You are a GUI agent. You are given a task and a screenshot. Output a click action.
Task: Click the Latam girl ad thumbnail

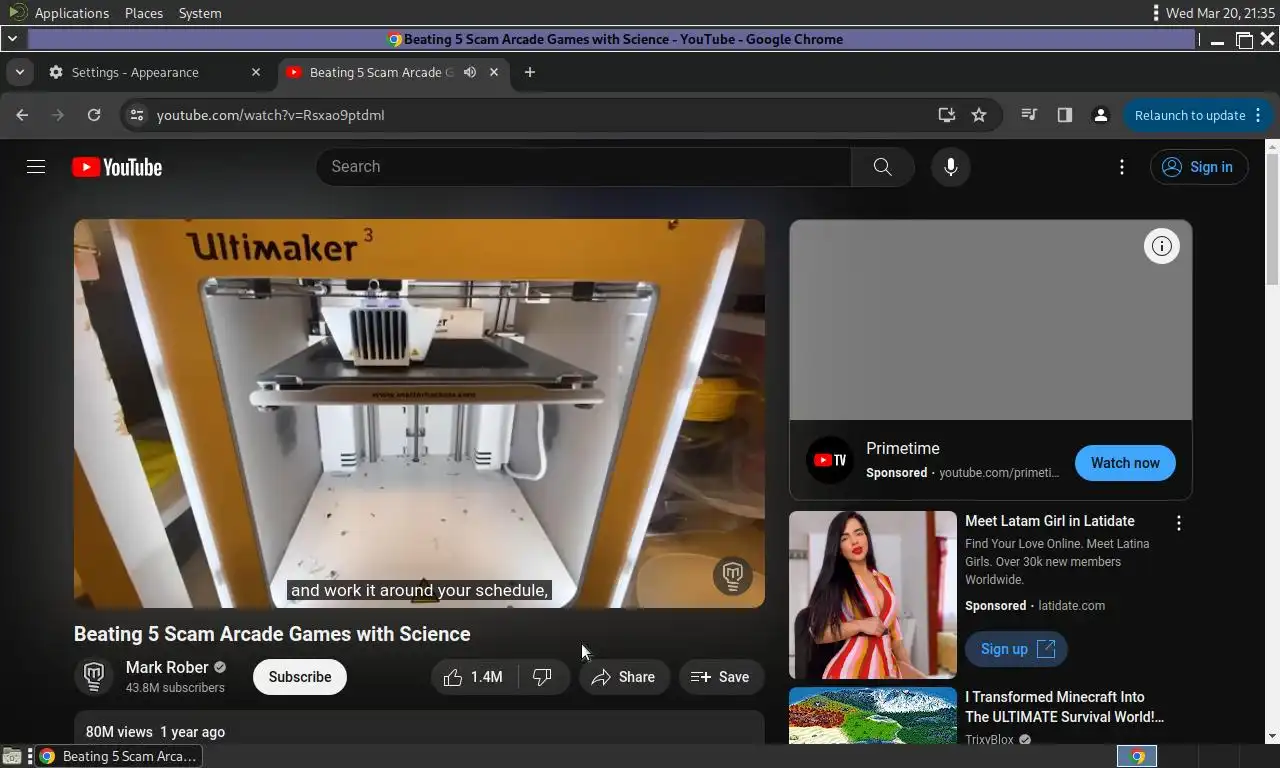pos(873,595)
